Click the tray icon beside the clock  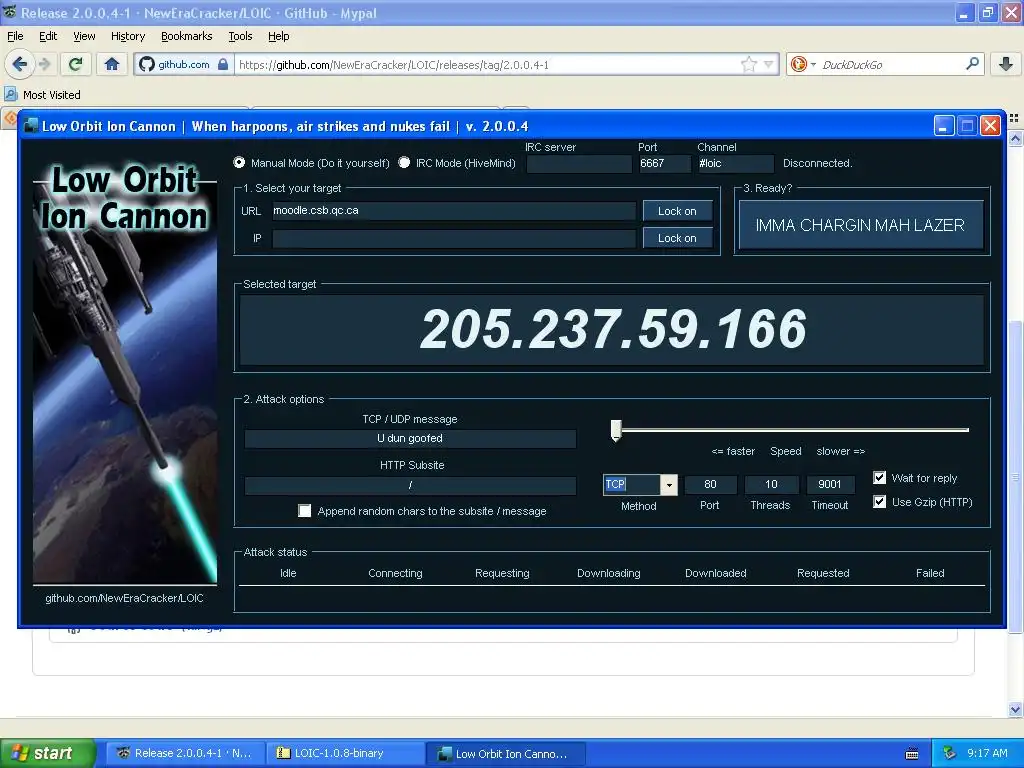tap(950, 753)
